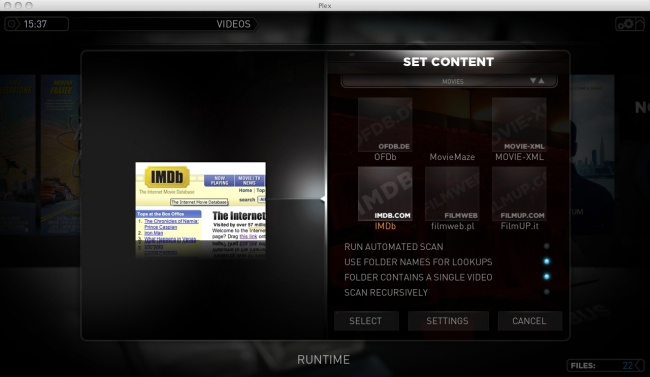Pick the MOVIE-XML scraper icon
The height and width of the screenshot is (377, 650).
coord(519,124)
